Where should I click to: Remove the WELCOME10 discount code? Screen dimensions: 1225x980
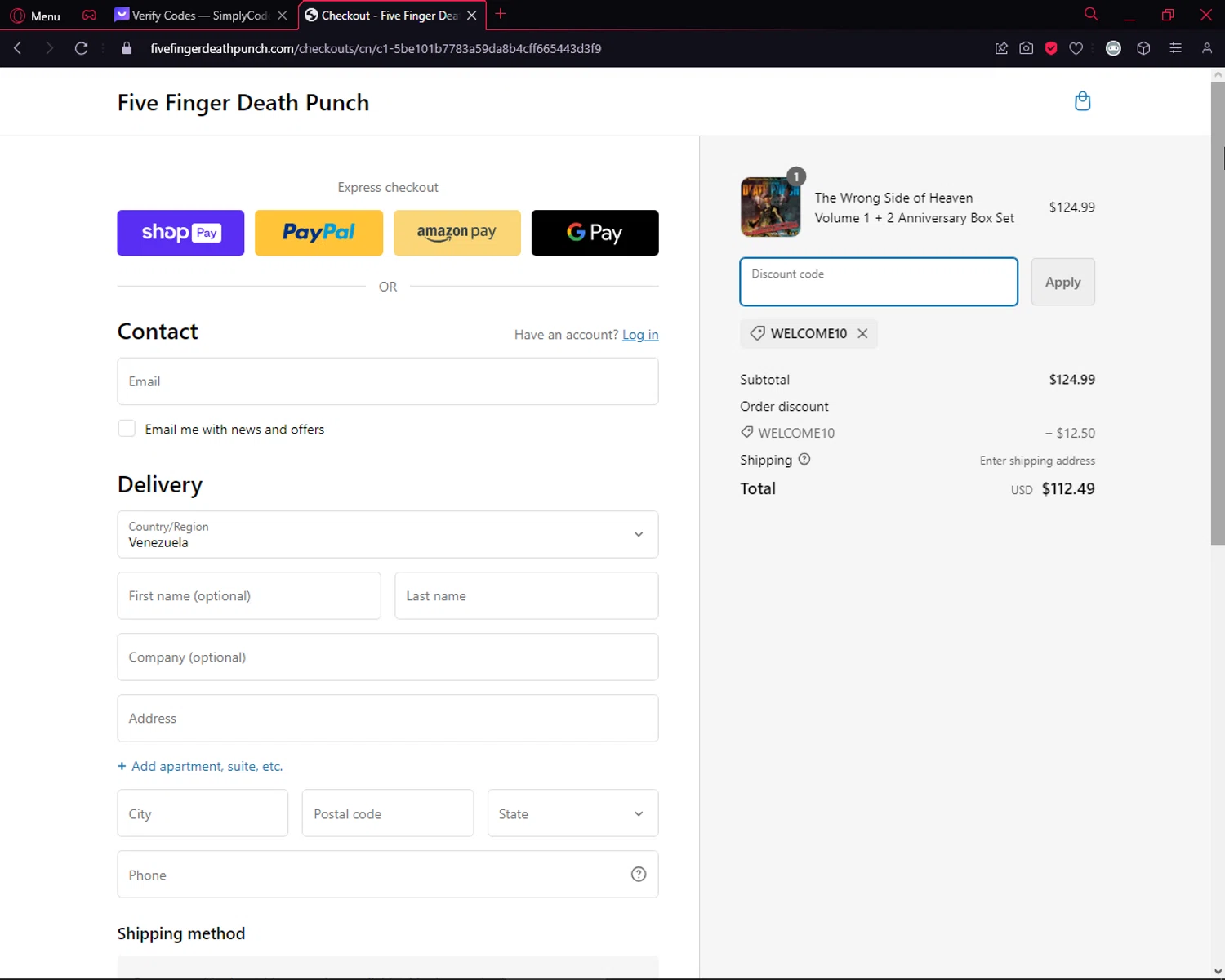point(862,333)
